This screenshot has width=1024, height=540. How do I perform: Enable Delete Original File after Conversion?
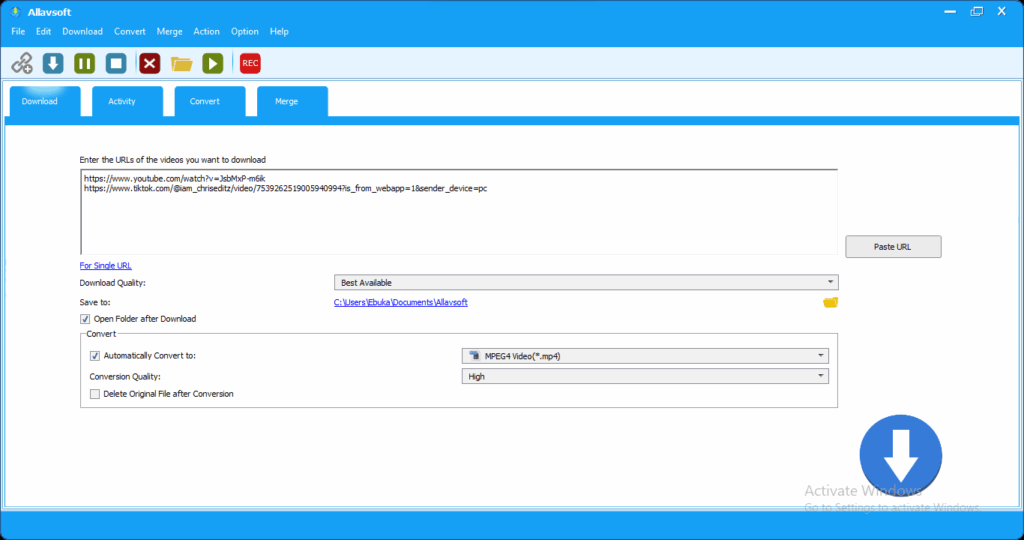95,394
